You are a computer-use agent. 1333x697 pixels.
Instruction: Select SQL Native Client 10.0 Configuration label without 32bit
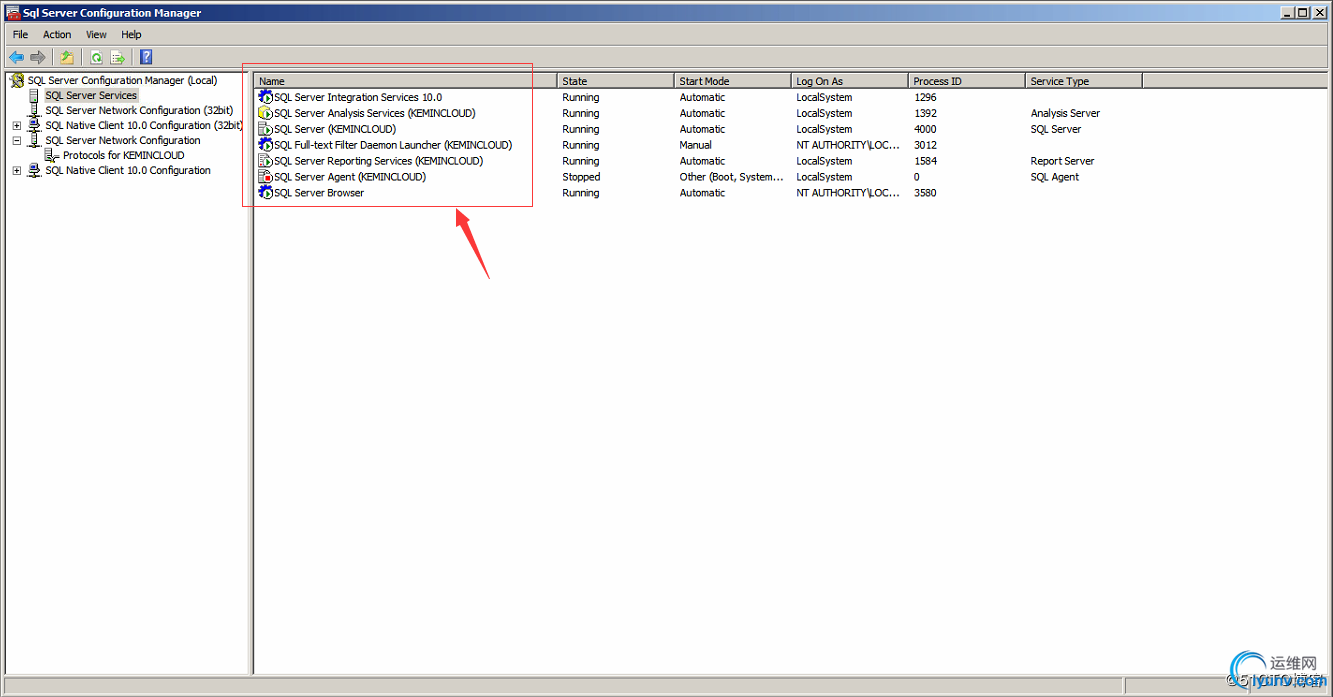click(x=128, y=170)
